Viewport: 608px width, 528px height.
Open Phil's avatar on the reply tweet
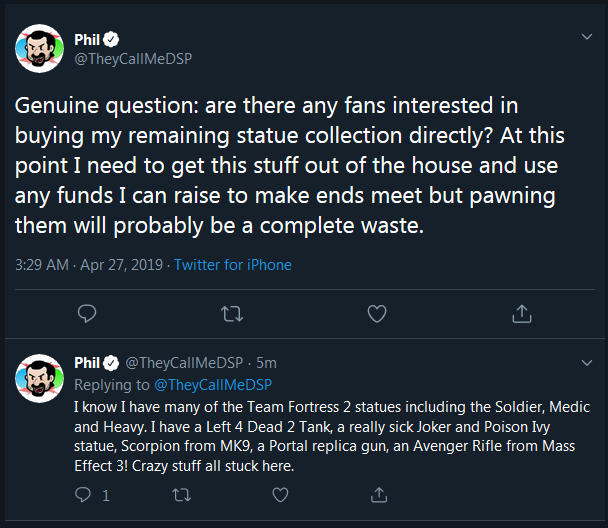(39, 378)
